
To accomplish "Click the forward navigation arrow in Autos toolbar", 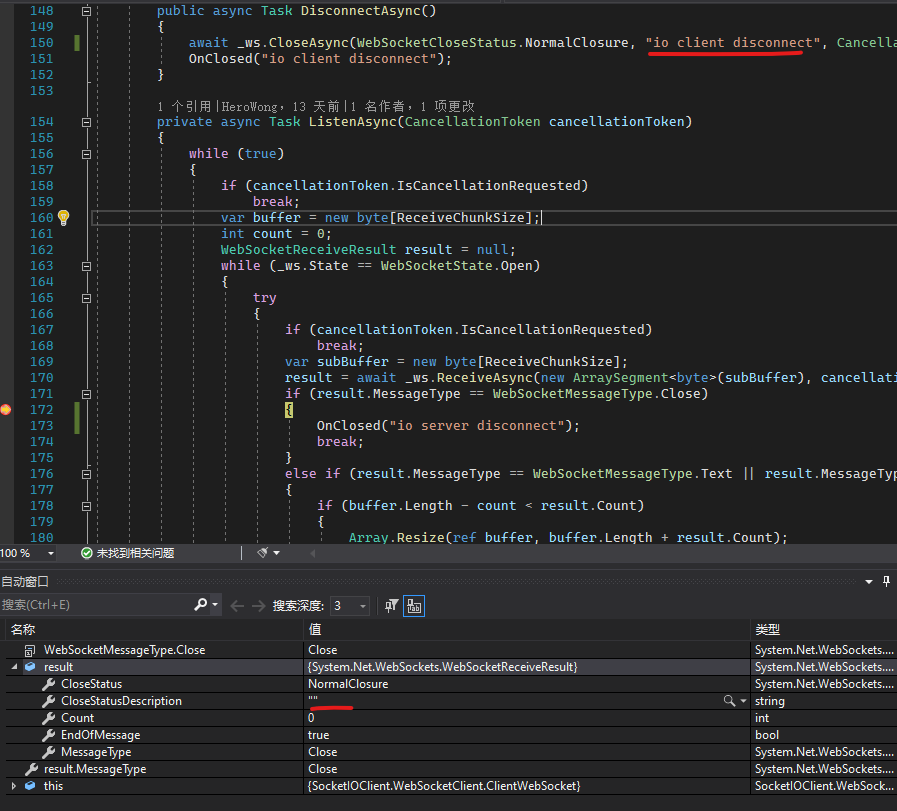I will pos(258,604).
